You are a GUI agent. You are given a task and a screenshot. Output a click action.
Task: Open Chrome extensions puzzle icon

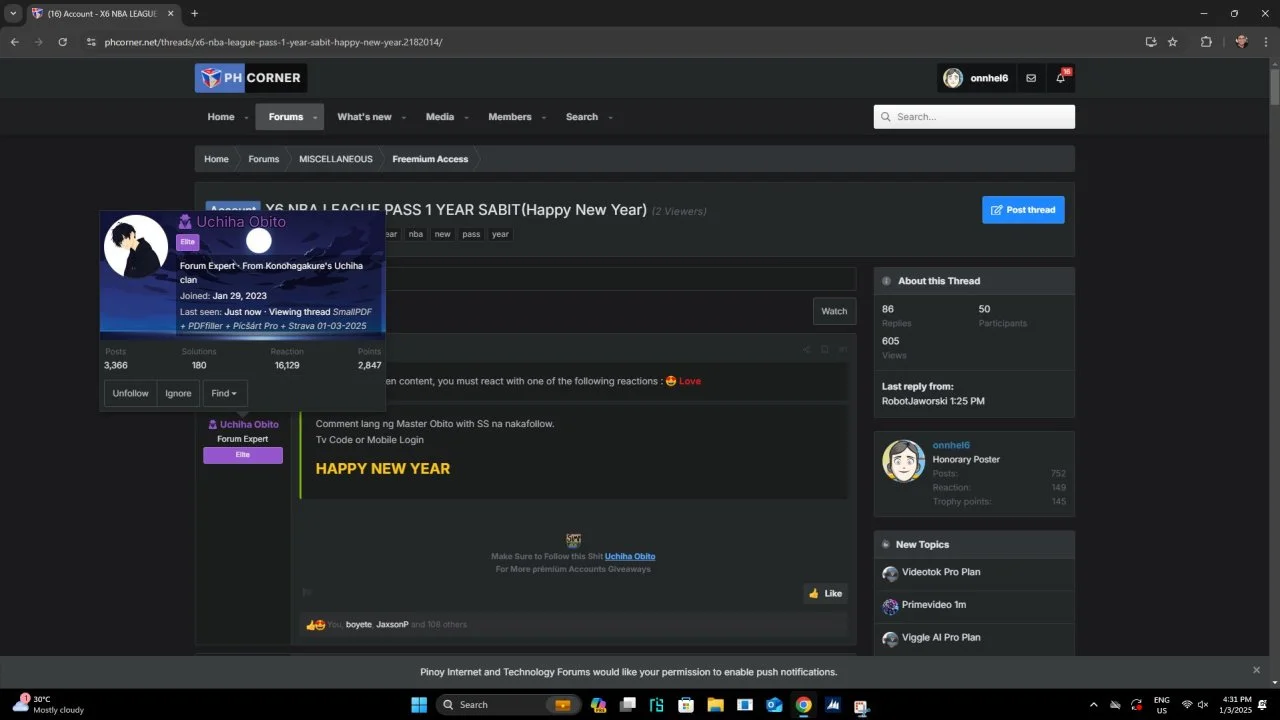pos(1206,42)
